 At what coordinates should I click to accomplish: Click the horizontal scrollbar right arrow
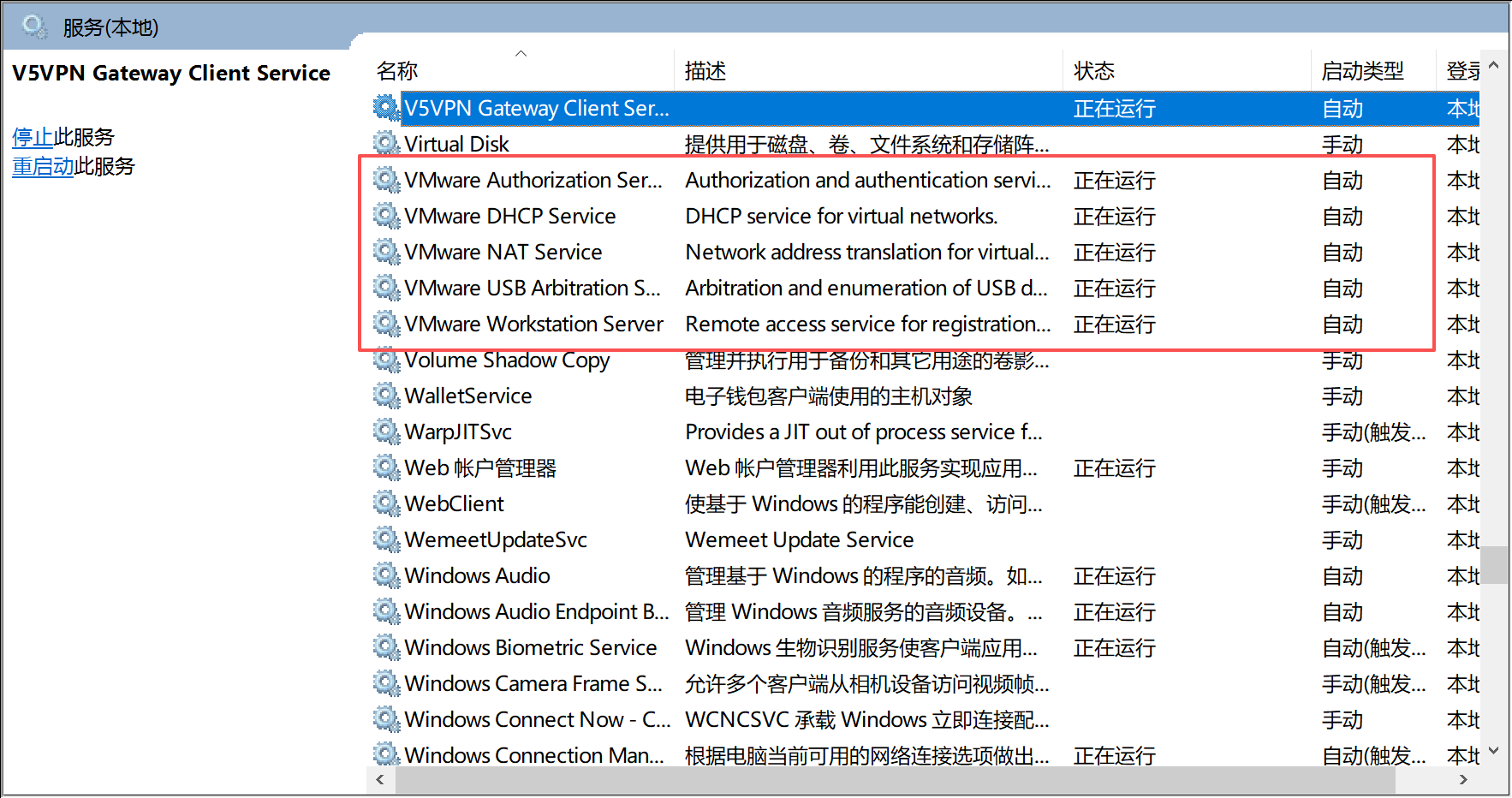[x=1463, y=779]
